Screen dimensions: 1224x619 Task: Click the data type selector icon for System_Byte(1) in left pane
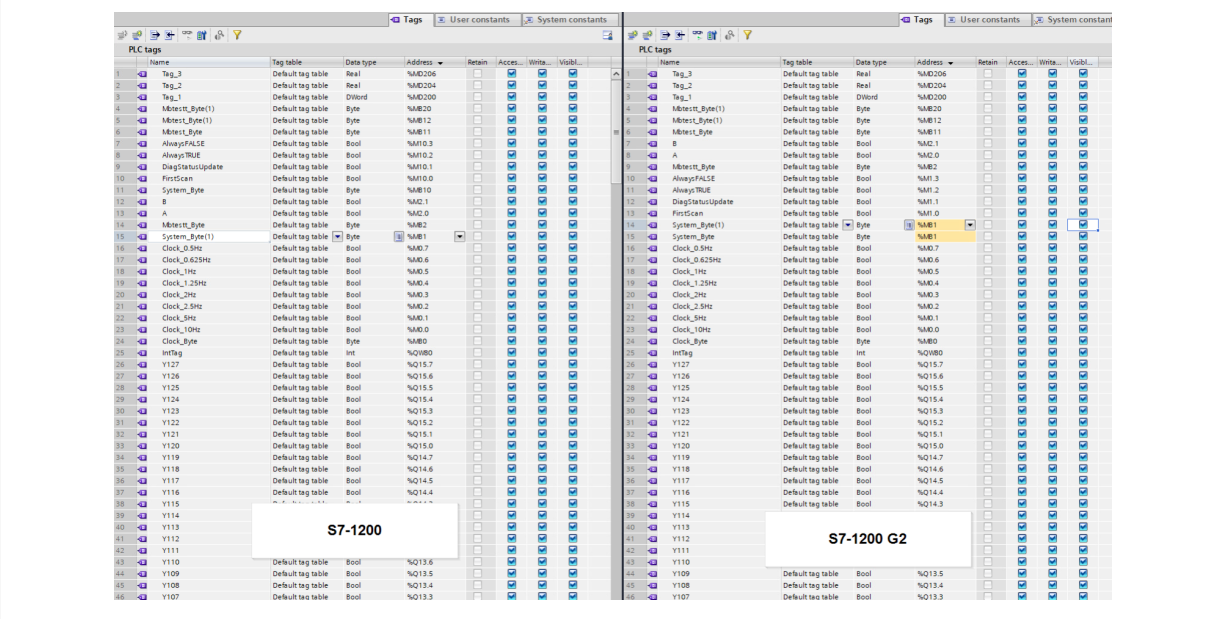coord(398,237)
